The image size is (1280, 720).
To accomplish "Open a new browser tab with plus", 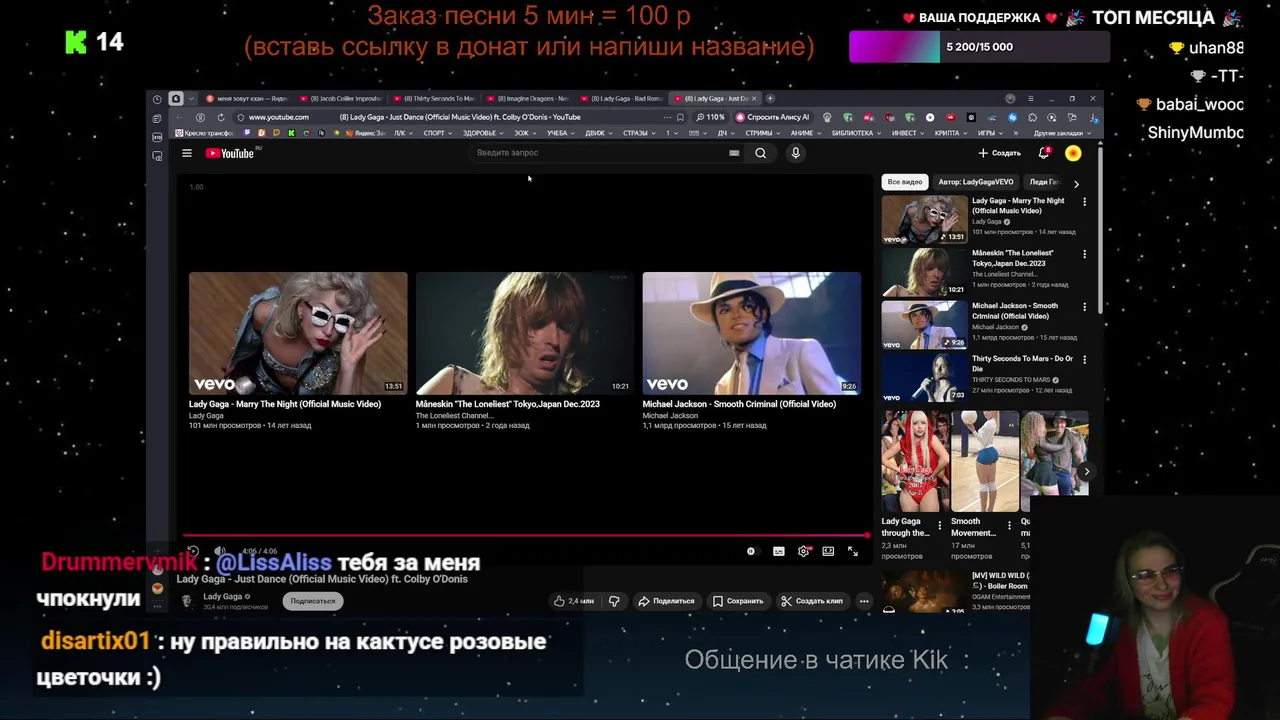I will click(x=770, y=98).
